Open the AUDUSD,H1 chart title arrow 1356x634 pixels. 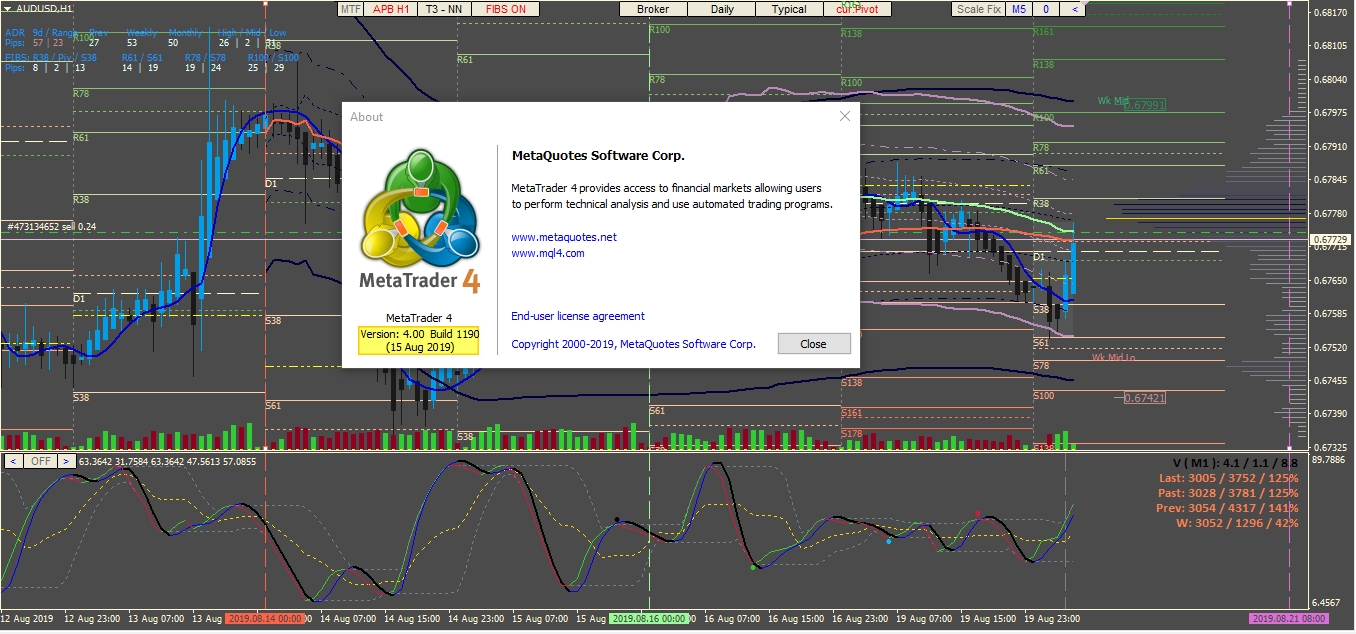[x=6, y=8]
